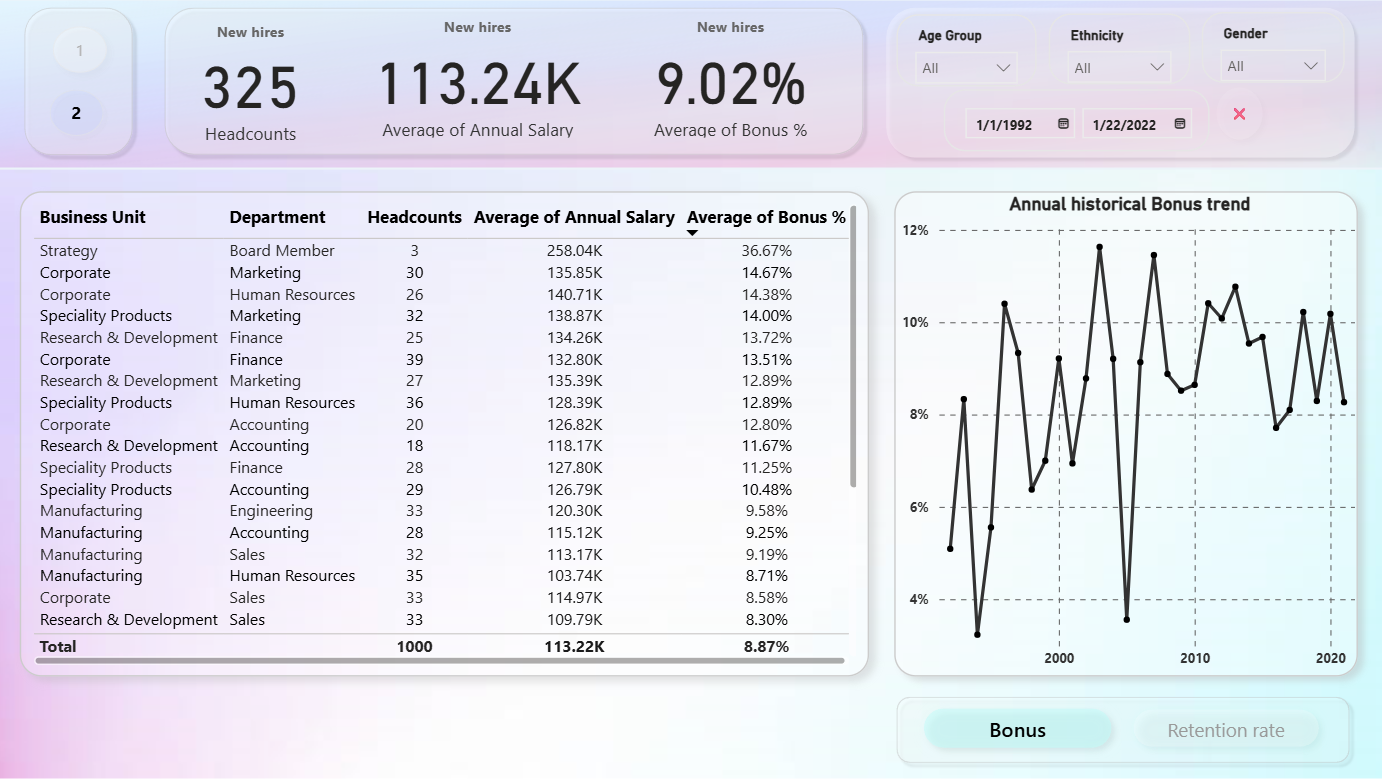Click the 127.80K salary cell

click(x=574, y=468)
